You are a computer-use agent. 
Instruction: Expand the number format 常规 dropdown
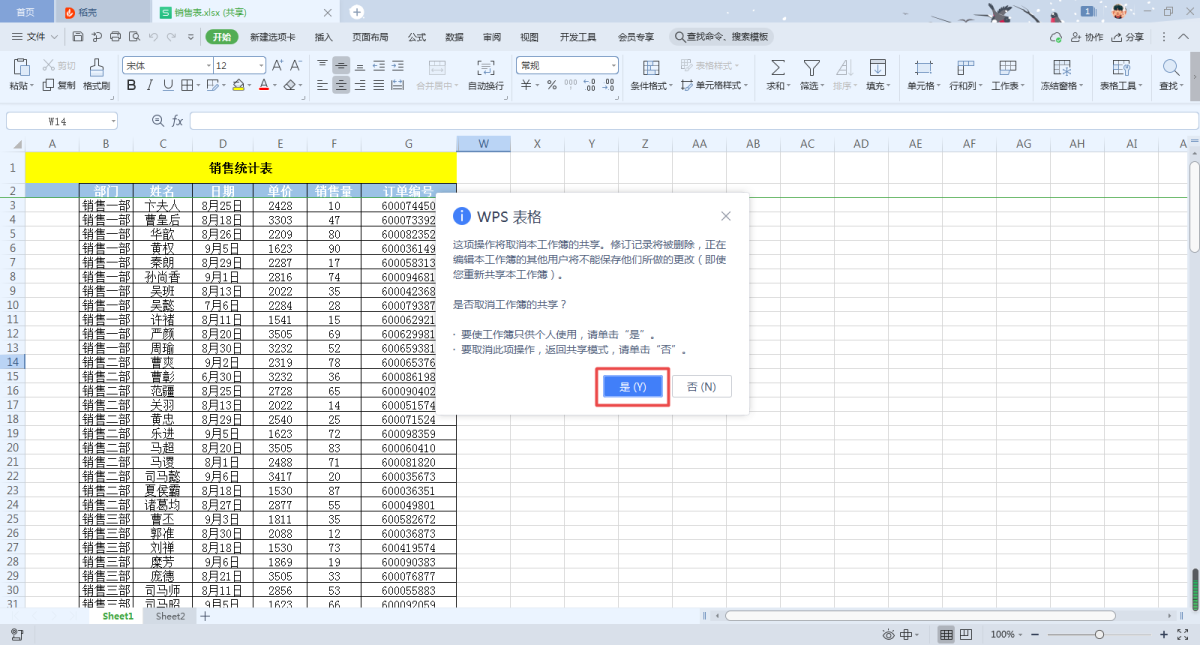pyautogui.click(x=613, y=65)
